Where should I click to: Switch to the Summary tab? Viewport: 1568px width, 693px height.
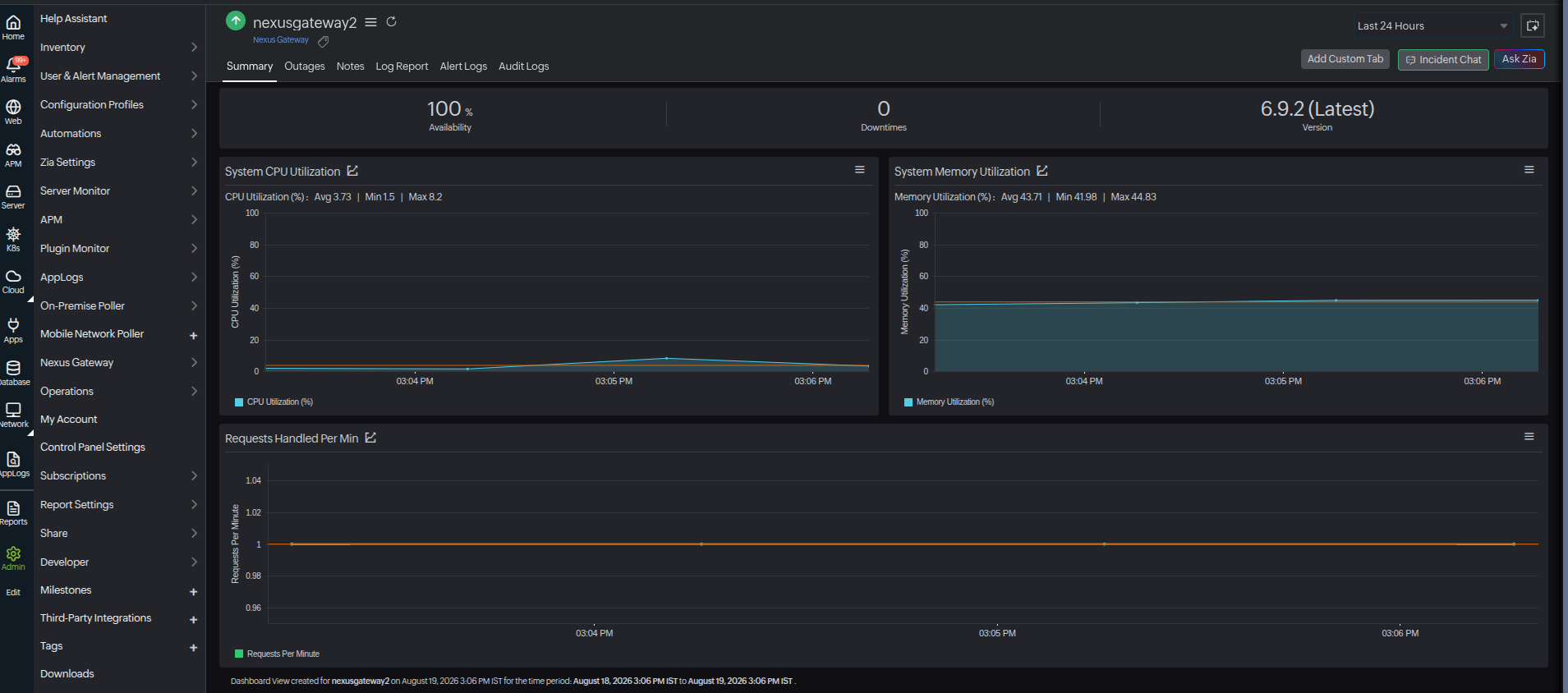(250, 67)
